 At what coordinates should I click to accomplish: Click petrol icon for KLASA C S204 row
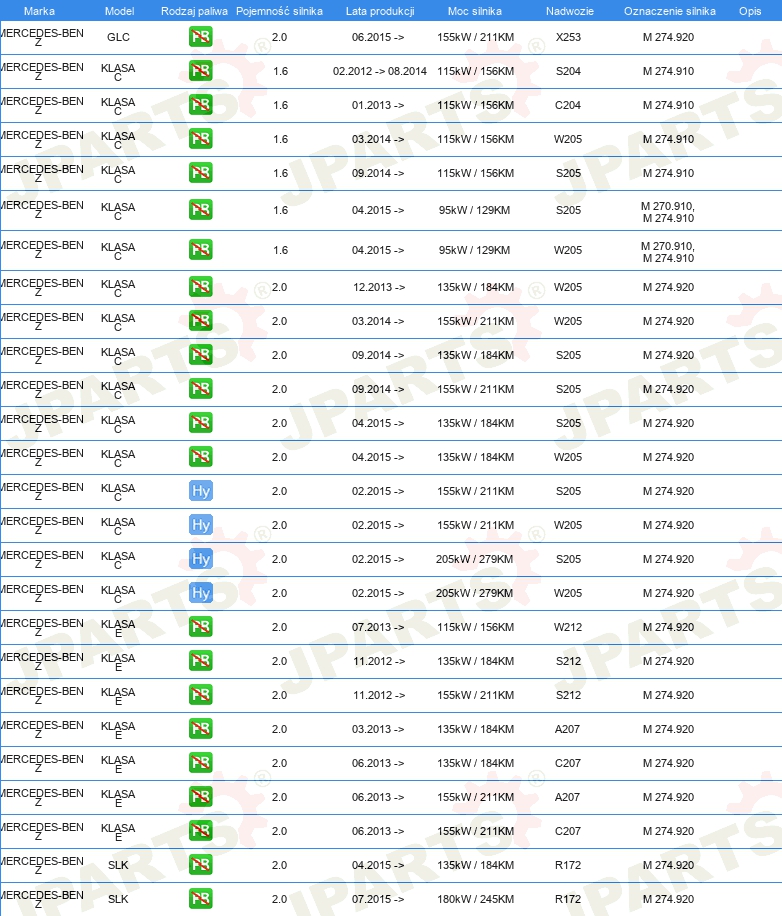[200, 71]
